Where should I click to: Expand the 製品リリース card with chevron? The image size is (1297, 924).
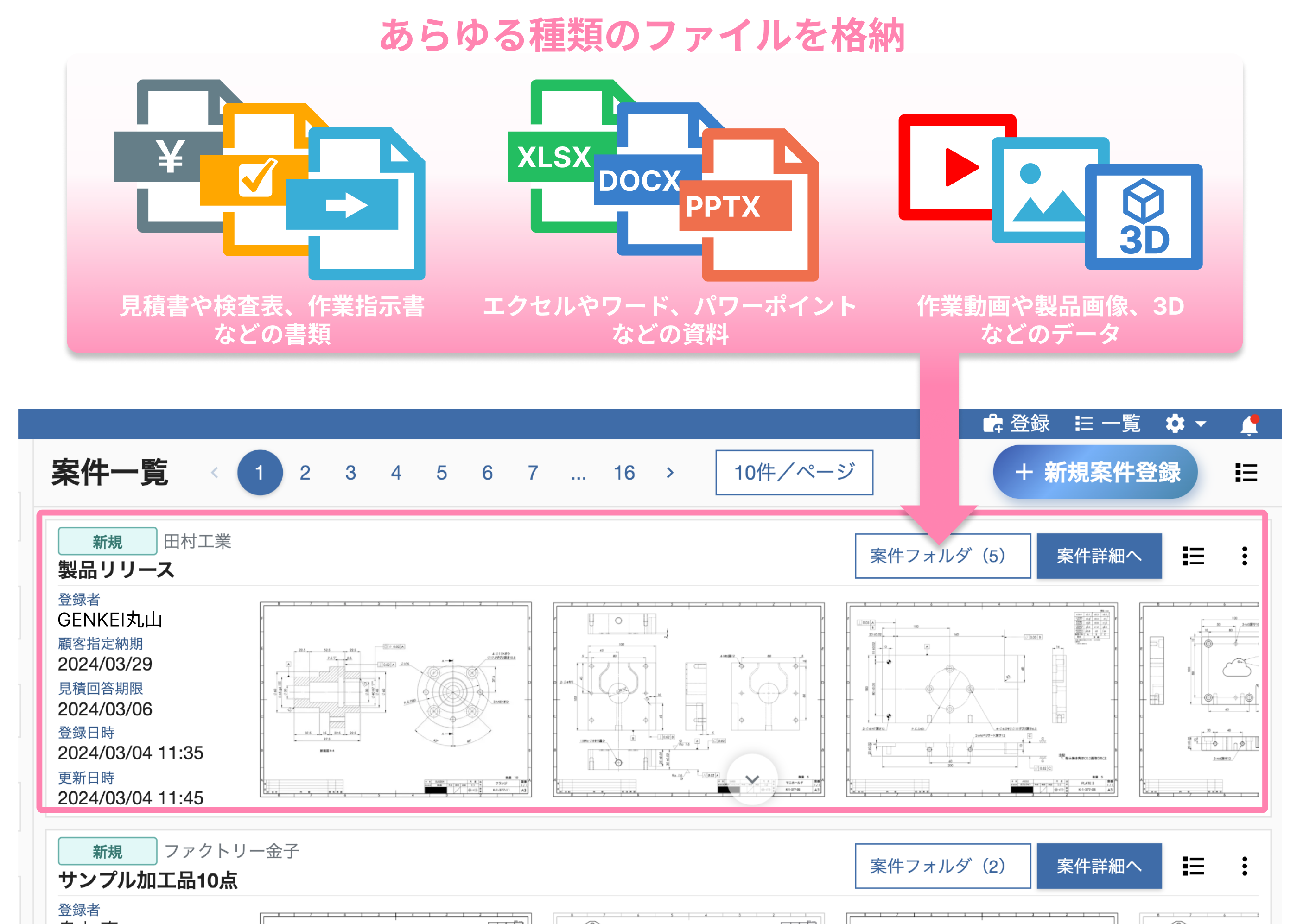click(752, 779)
